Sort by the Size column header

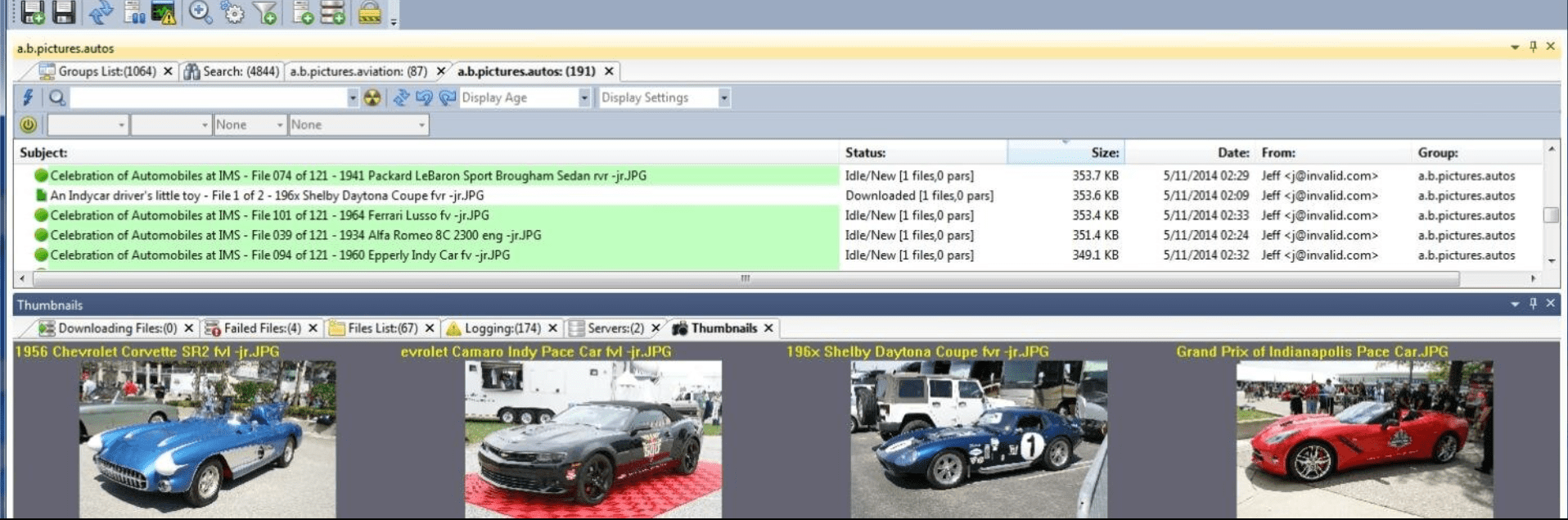(x=1066, y=152)
